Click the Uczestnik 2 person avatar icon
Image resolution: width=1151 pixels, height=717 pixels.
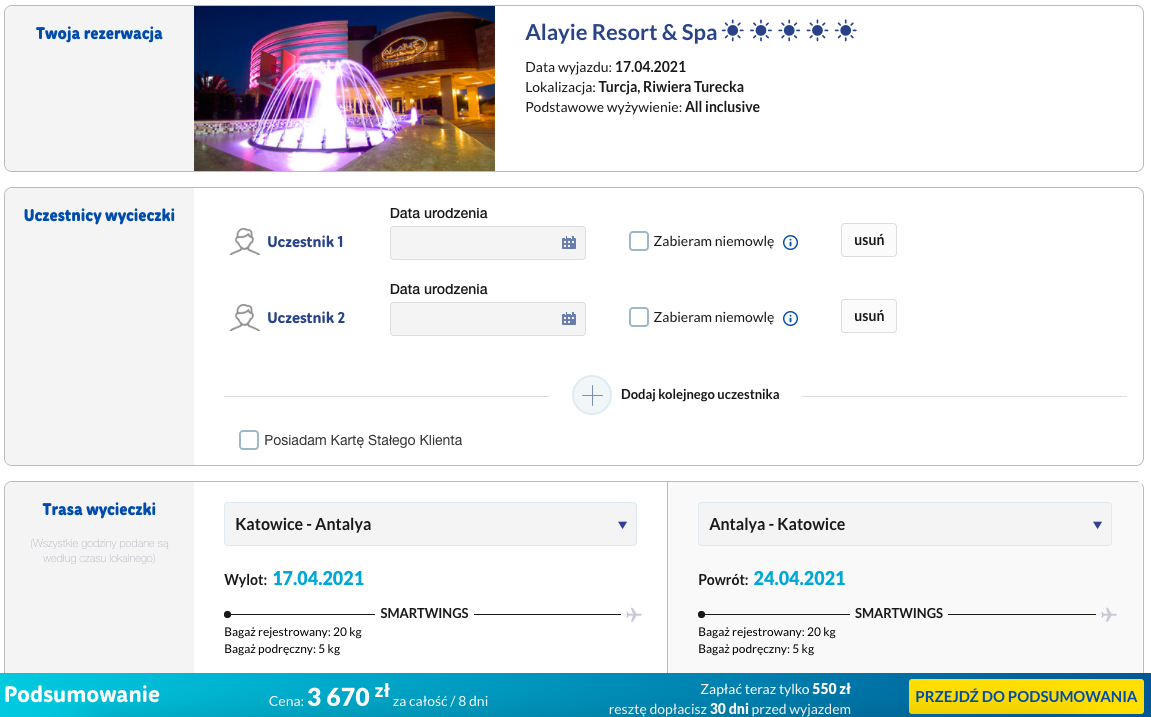pyautogui.click(x=244, y=318)
